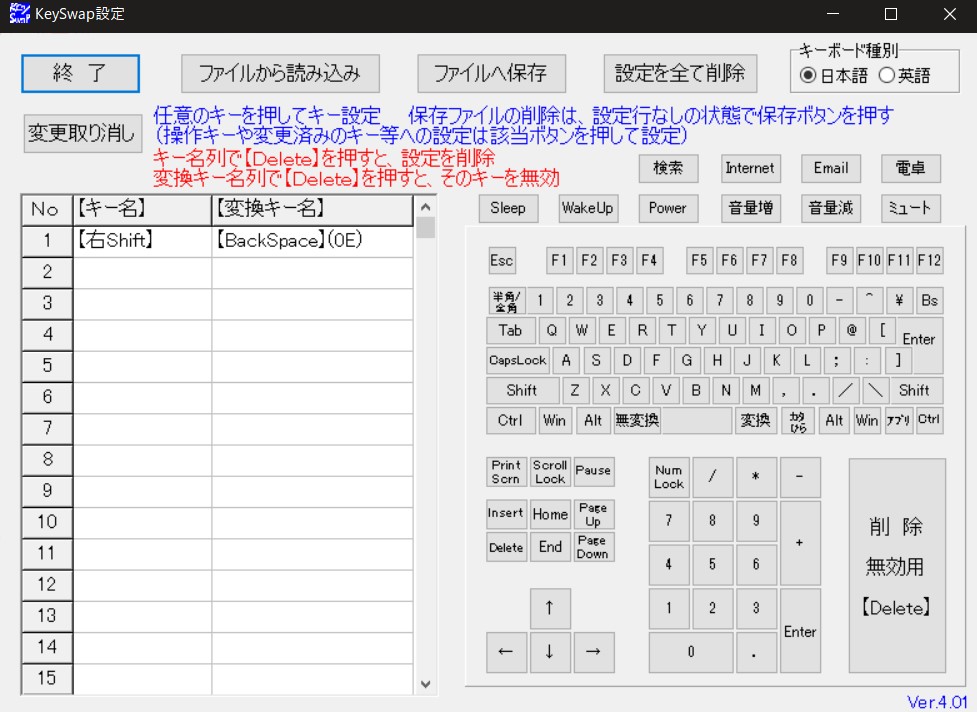Click the 削除 無効用 [Delete] button
The height and width of the screenshot is (712, 977).
click(x=897, y=566)
